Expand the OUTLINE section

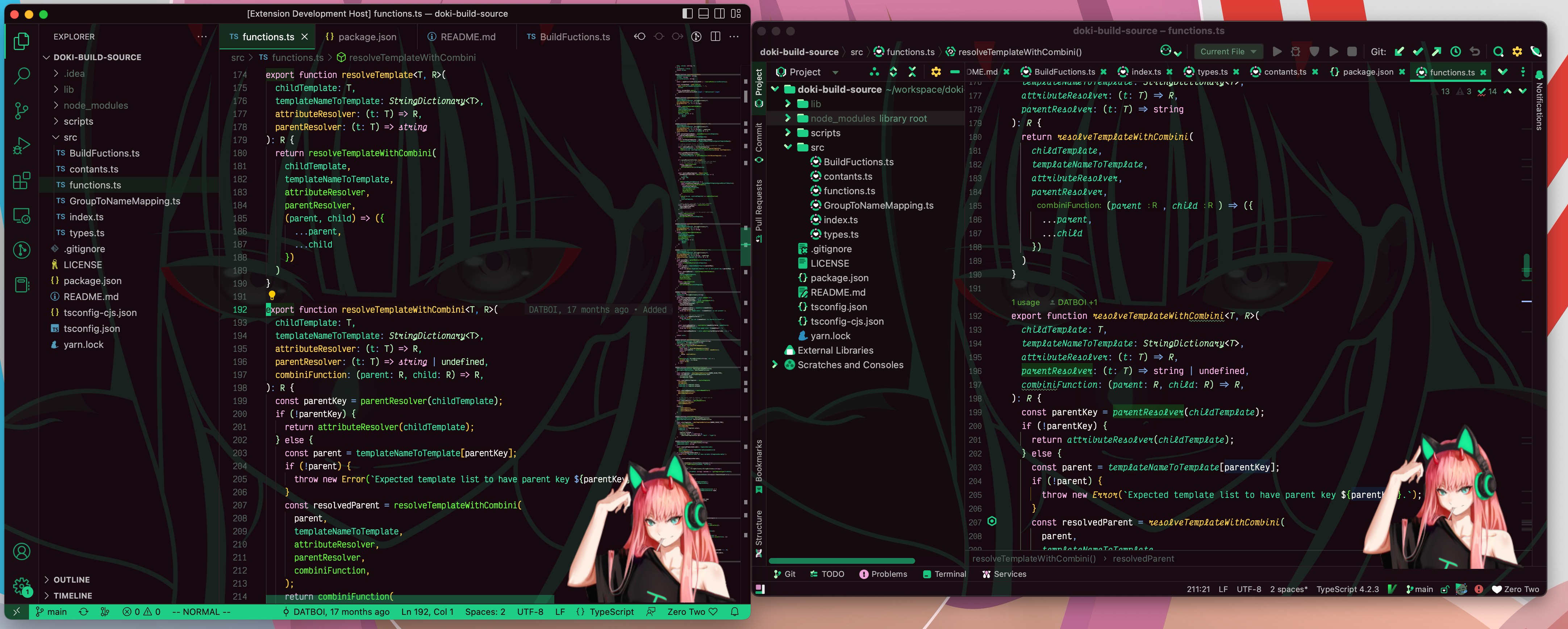[71, 580]
